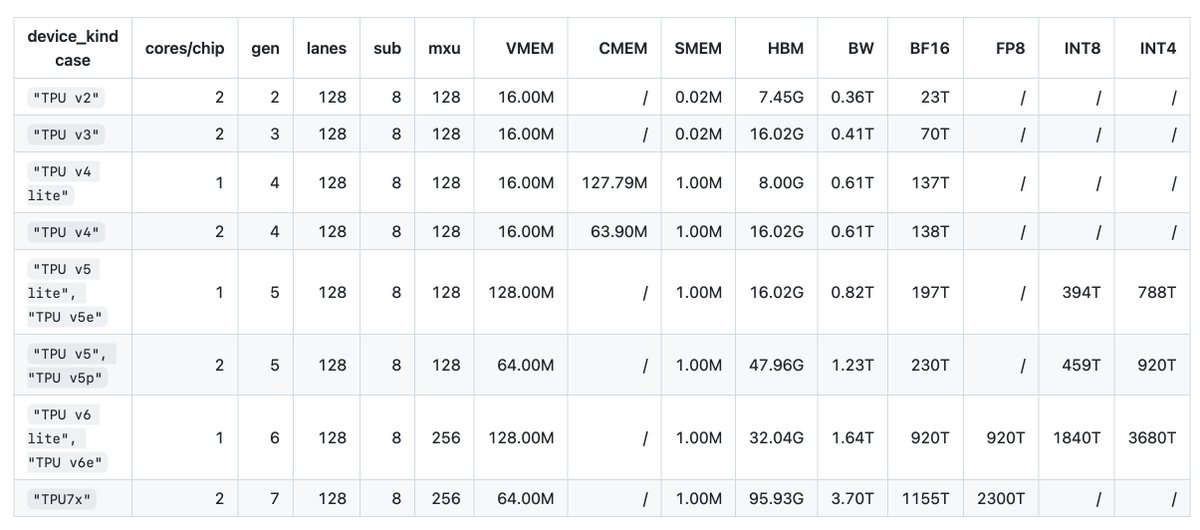Image resolution: width=1200 pixels, height=530 pixels.
Task: Click CMEM value "127.79M"
Action: click(x=614, y=182)
